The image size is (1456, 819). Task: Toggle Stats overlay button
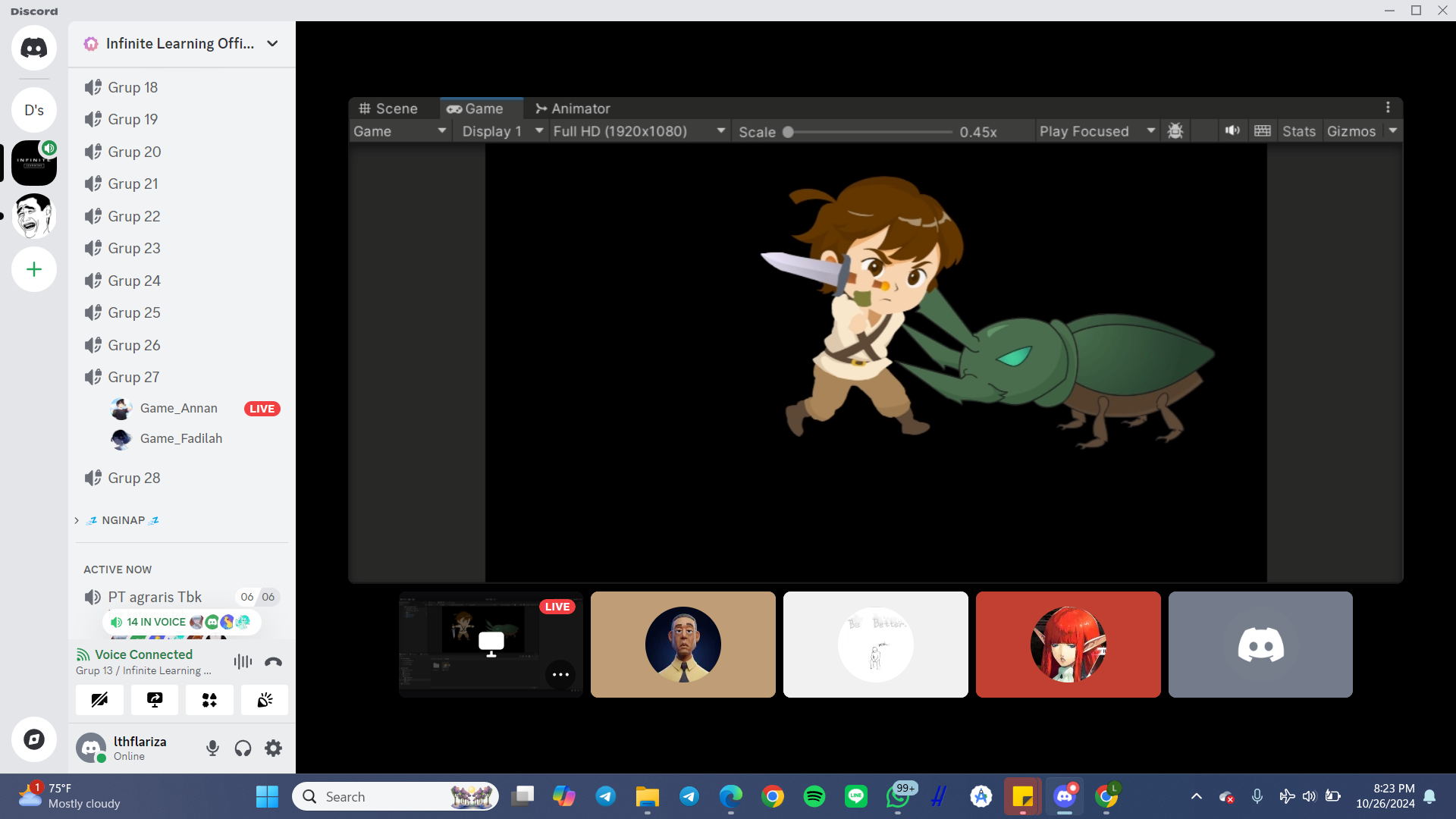[1299, 131]
